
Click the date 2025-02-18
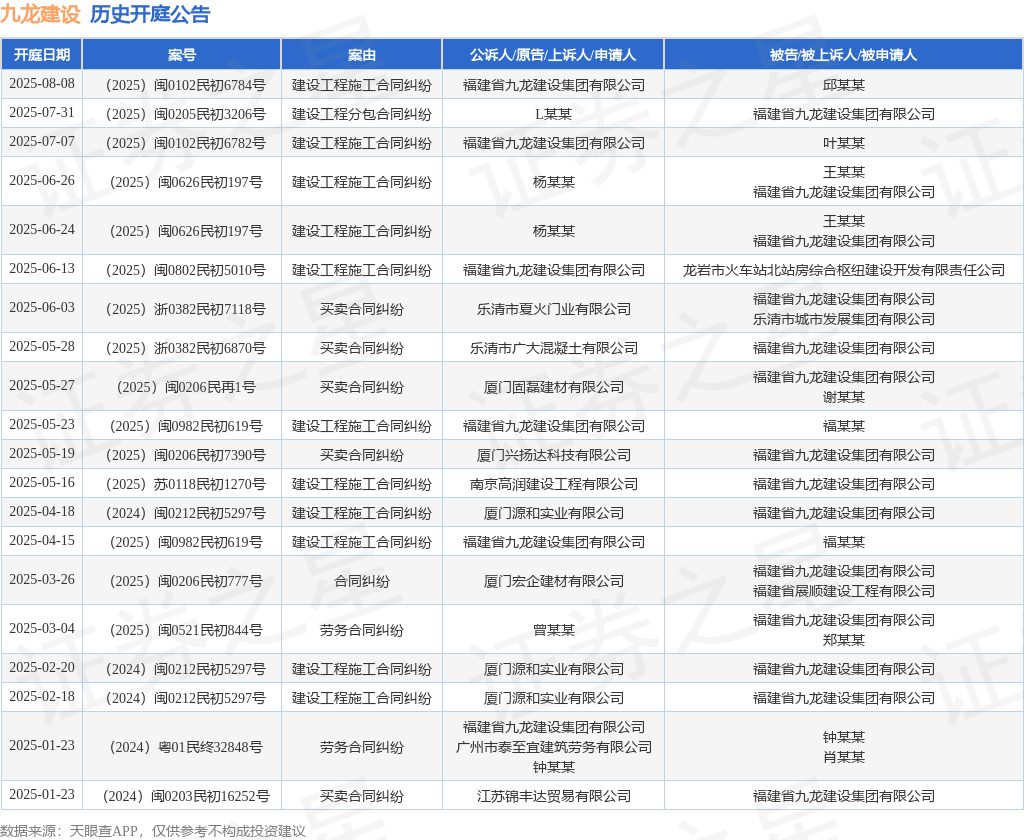[x=42, y=696]
